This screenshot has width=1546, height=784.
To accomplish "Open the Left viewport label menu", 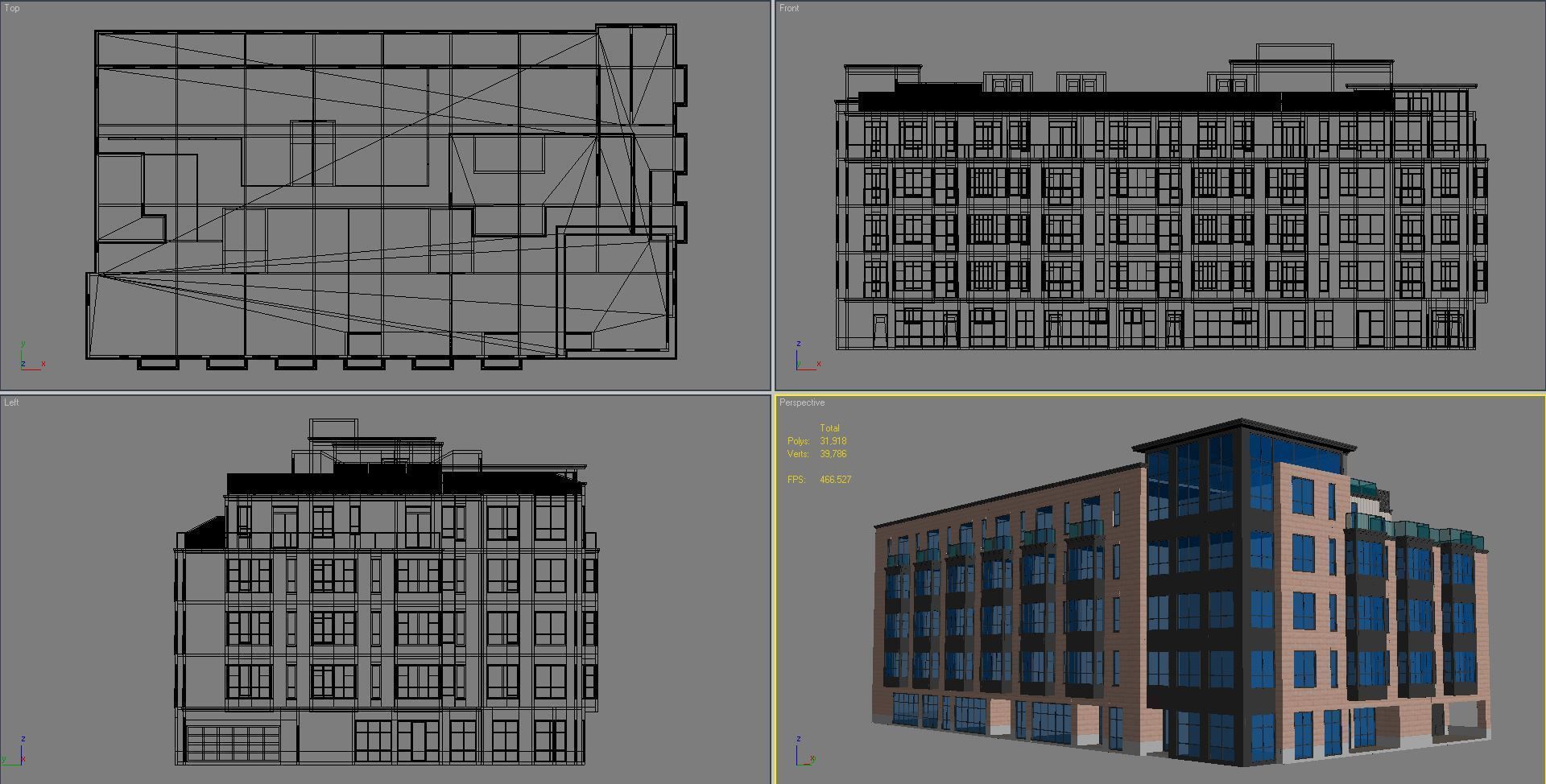I will pyautogui.click(x=11, y=402).
